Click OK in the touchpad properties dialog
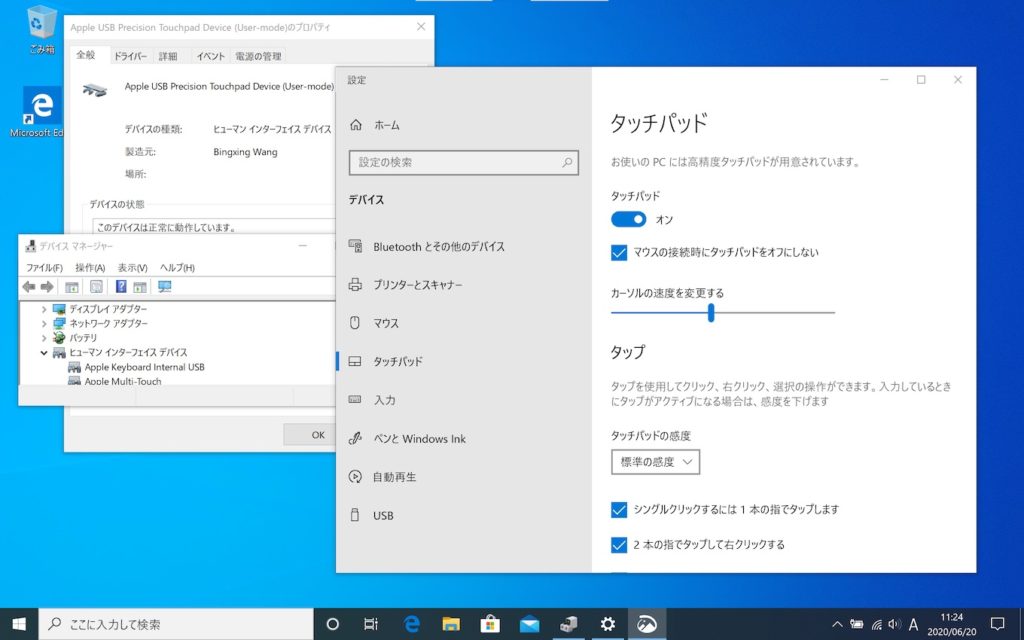The height and width of the screenshot is (640, 1024). click(317, 434)
